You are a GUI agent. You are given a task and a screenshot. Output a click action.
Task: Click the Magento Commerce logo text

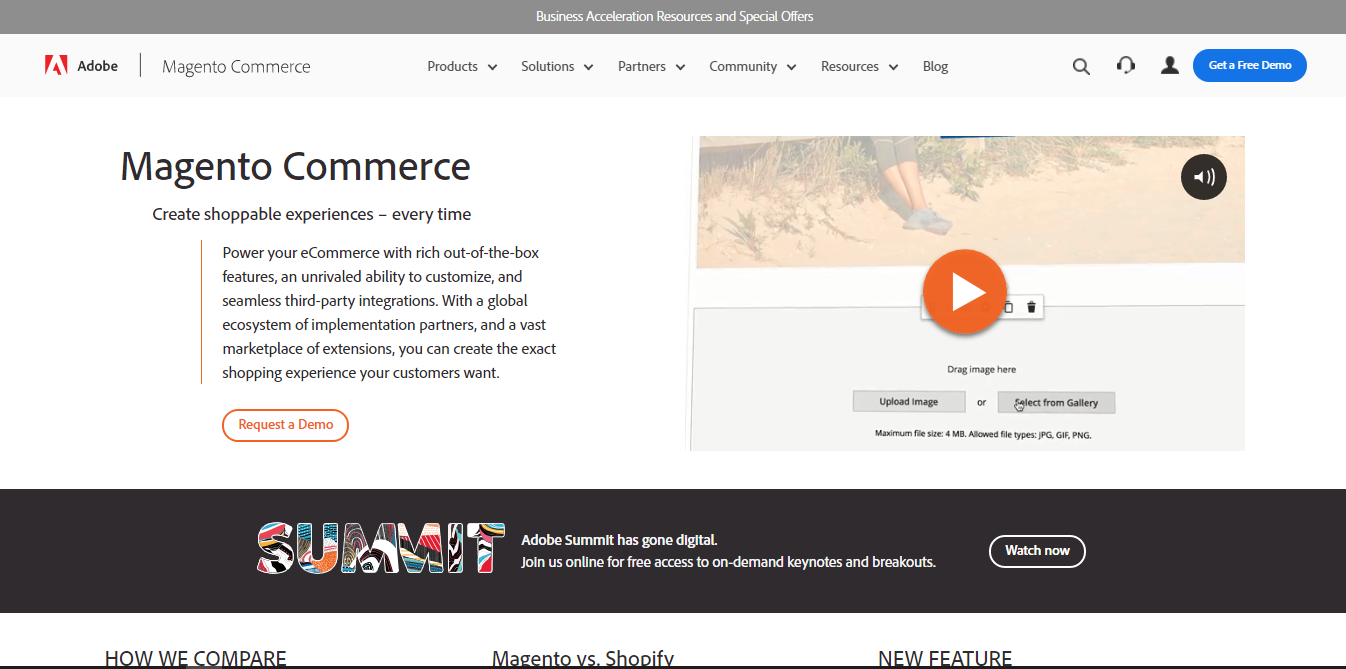pyautogui.click(x=236, y=67)
